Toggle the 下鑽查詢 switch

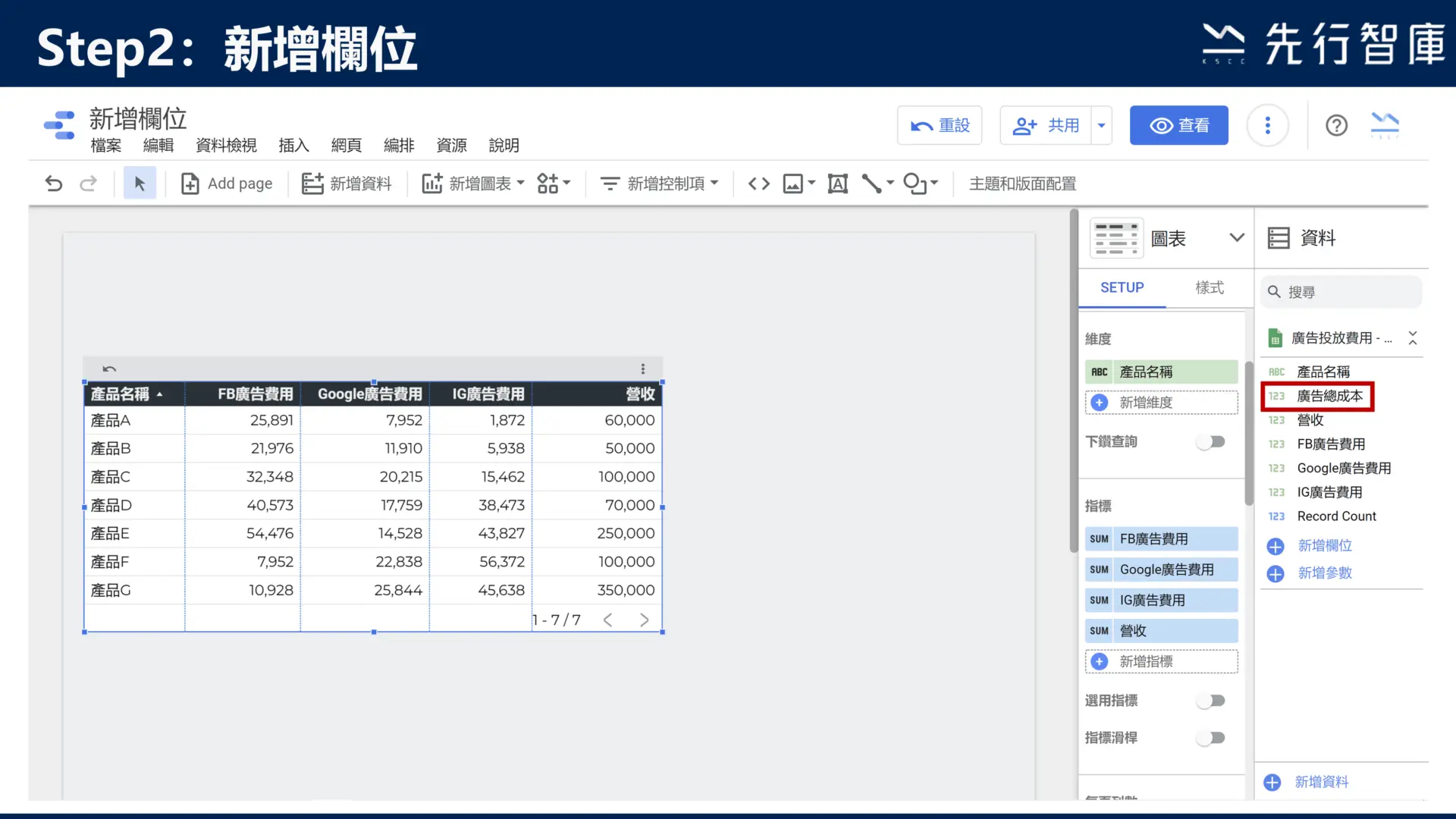1211,442
